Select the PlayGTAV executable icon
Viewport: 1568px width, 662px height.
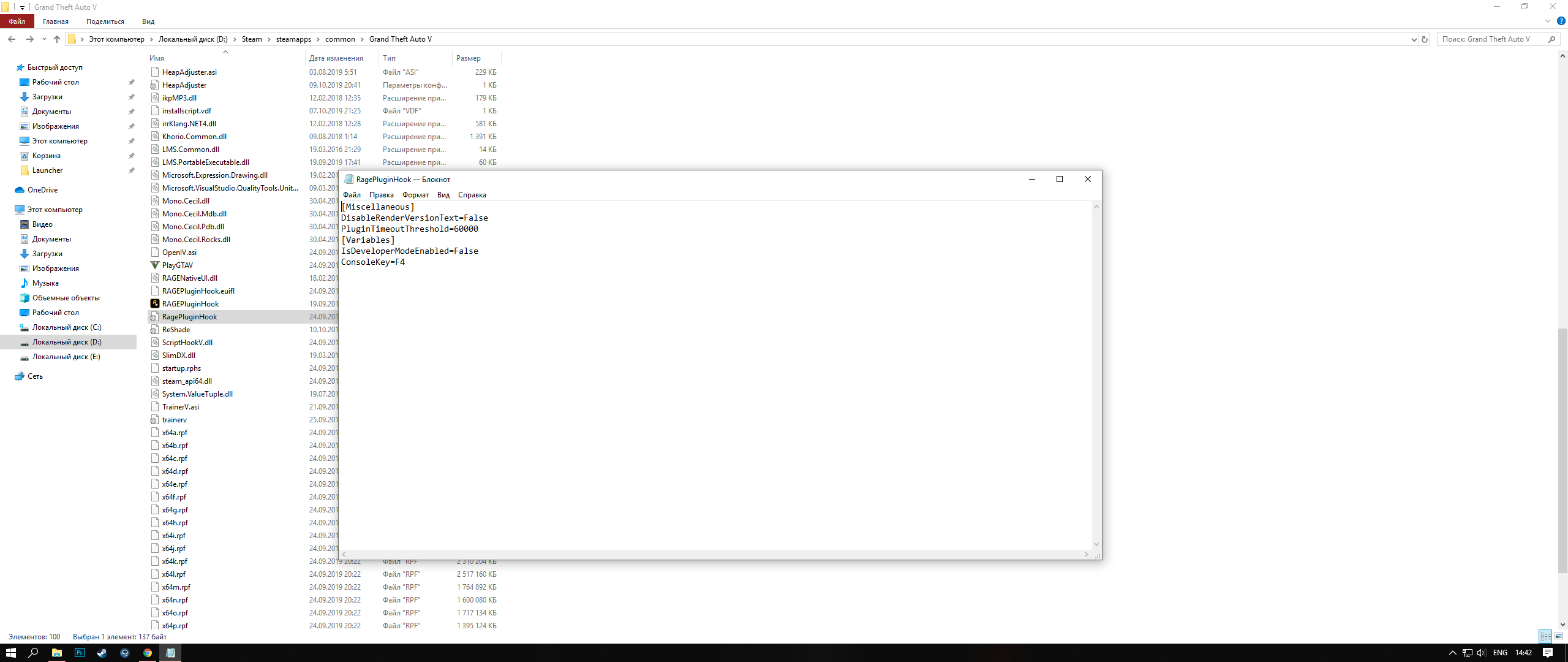[155, 265]
